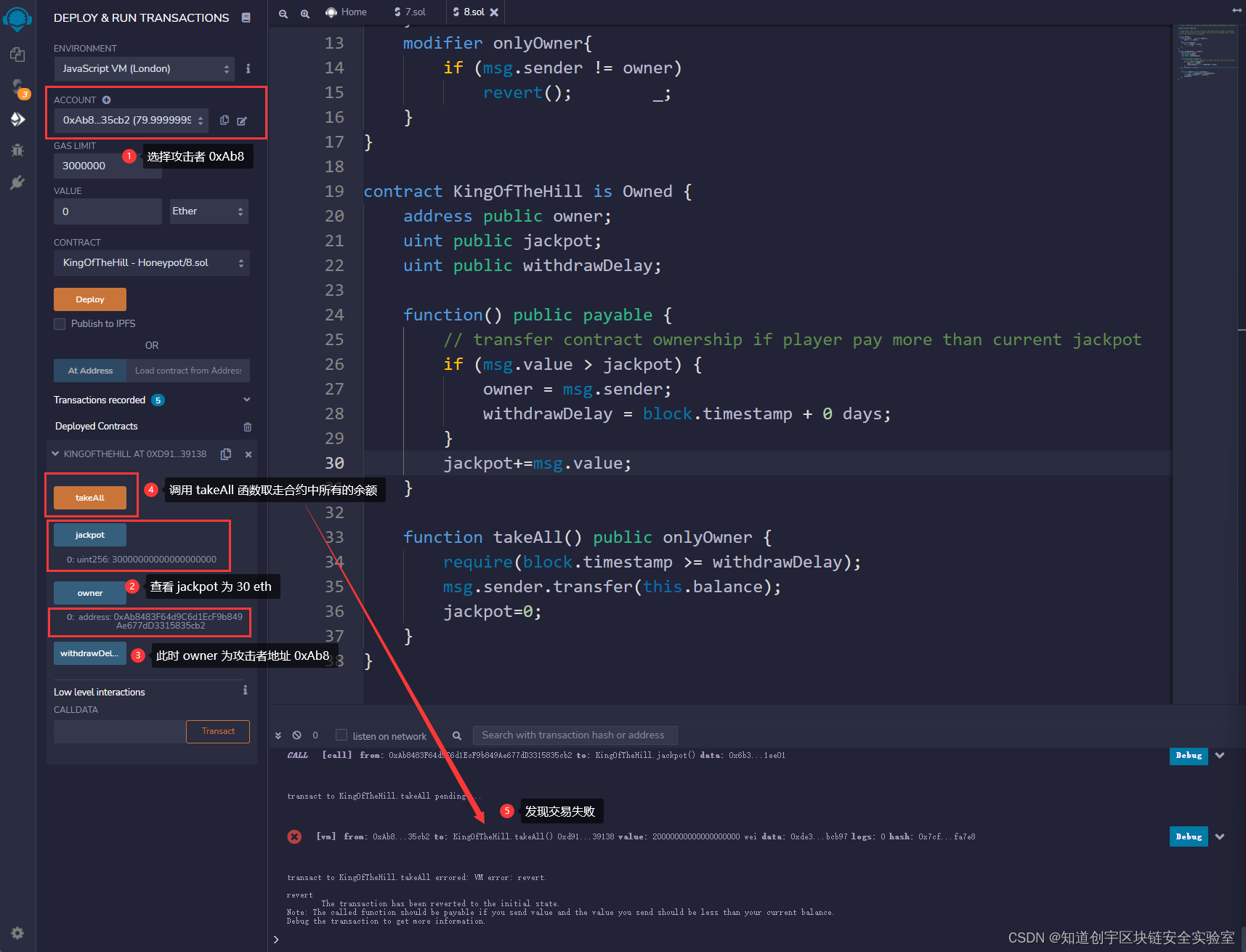Open documentation icon beside panel title
1246x952 pixels.
pyautogui.click(x=246, y=17)
